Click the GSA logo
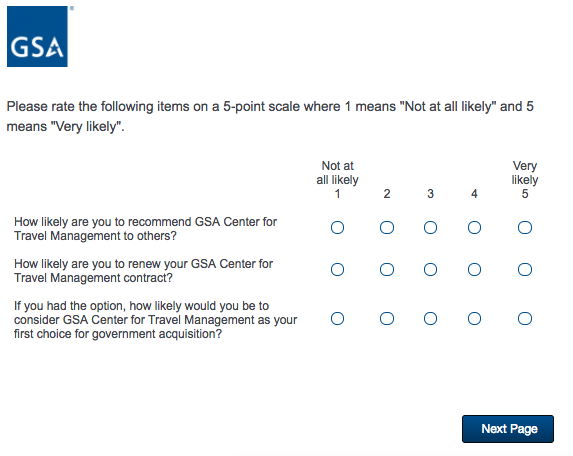Viewport: 573px width, 456px height. click(37, 36)
